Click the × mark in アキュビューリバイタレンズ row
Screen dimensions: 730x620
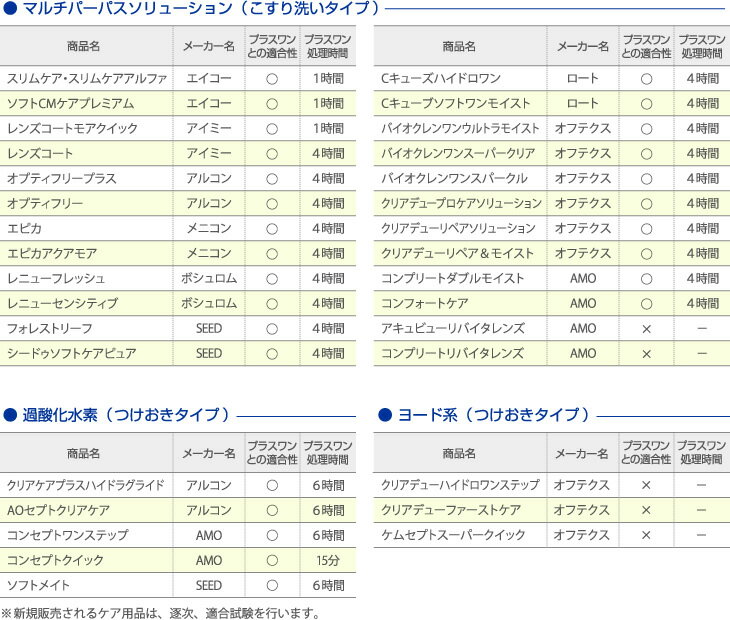(x=646, y=328)
